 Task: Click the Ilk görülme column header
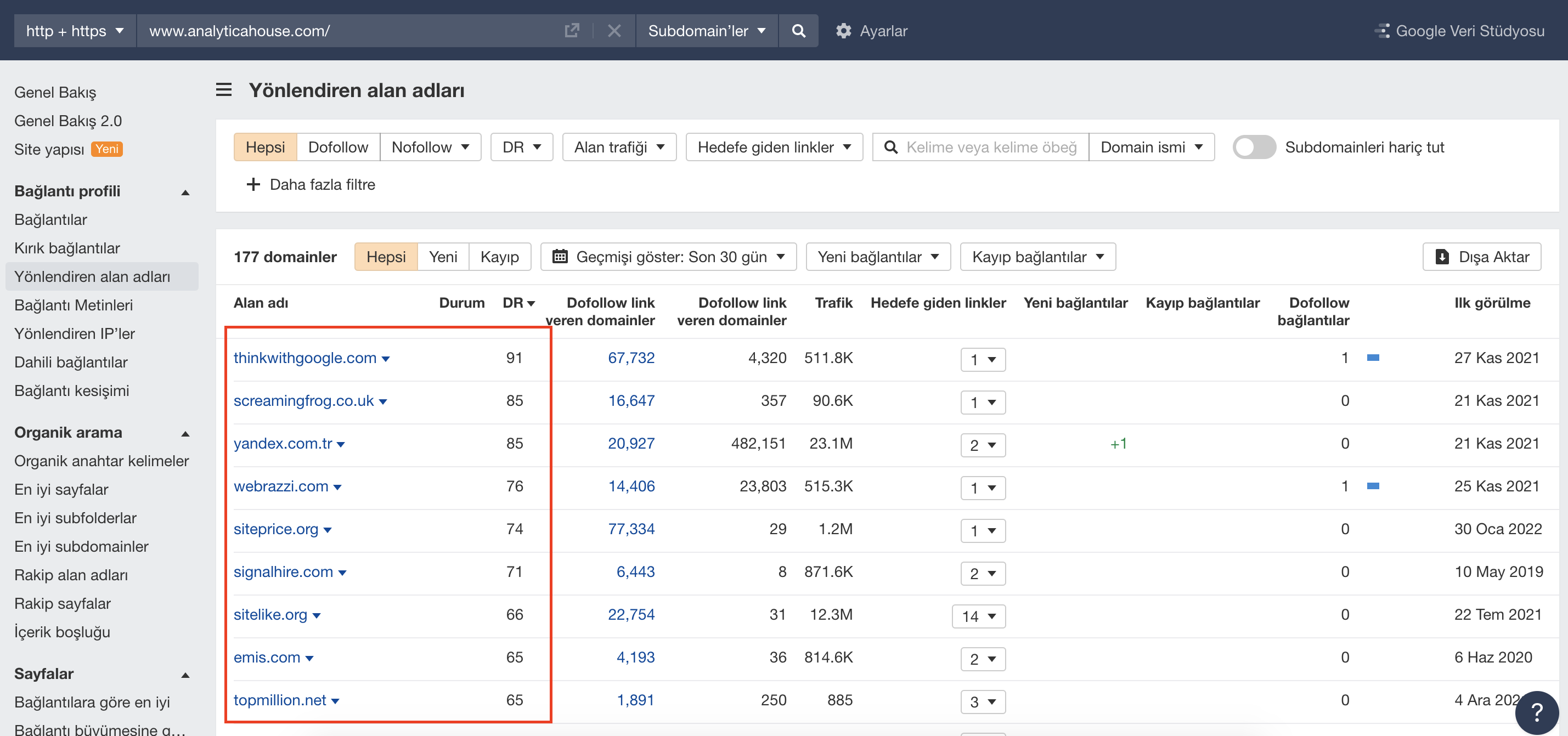pos(1492,303)
